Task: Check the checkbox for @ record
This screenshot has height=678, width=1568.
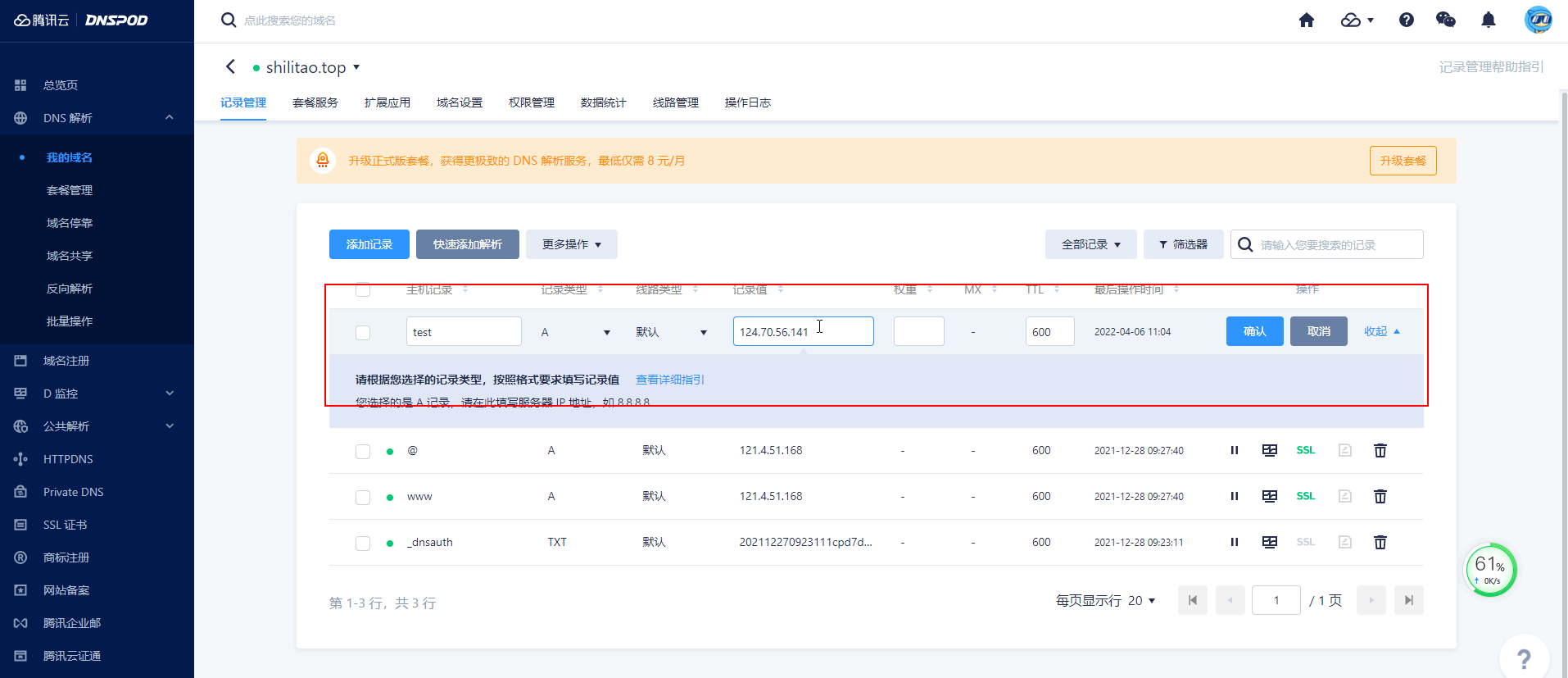Action: (363, 451)
